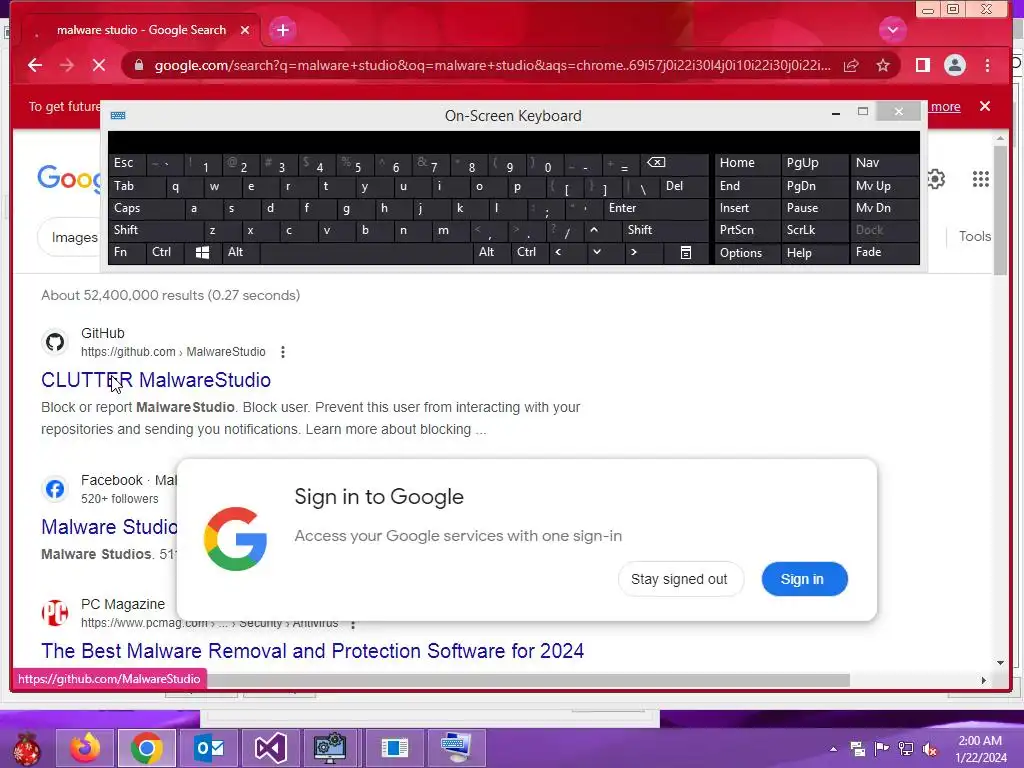
Task: Go back using Chrome's back arrow
Action: [35, 65]
